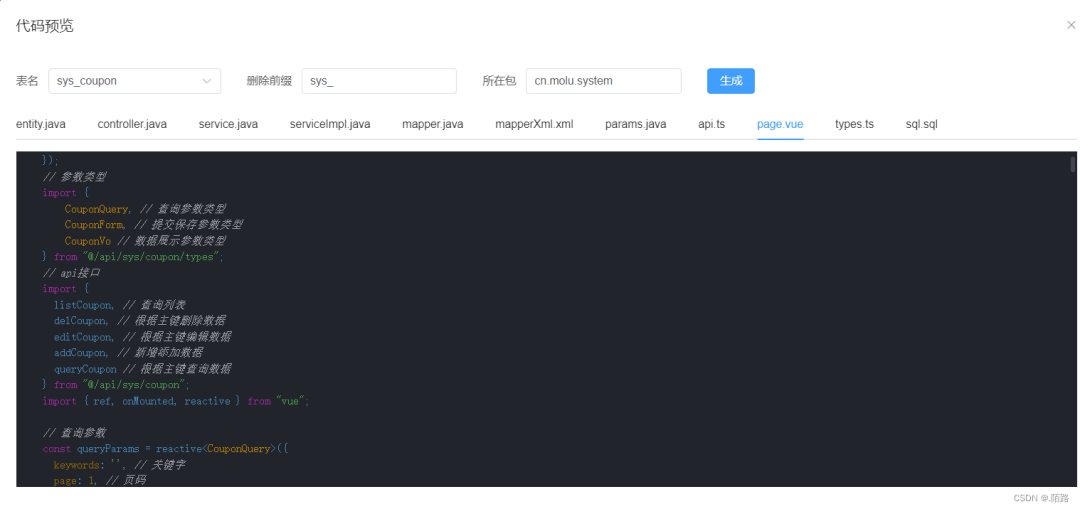The height and width of the screenshot is (509, 1080).
Task: Click the 所在包 cn.molu.system input
Action: point(603,81)
